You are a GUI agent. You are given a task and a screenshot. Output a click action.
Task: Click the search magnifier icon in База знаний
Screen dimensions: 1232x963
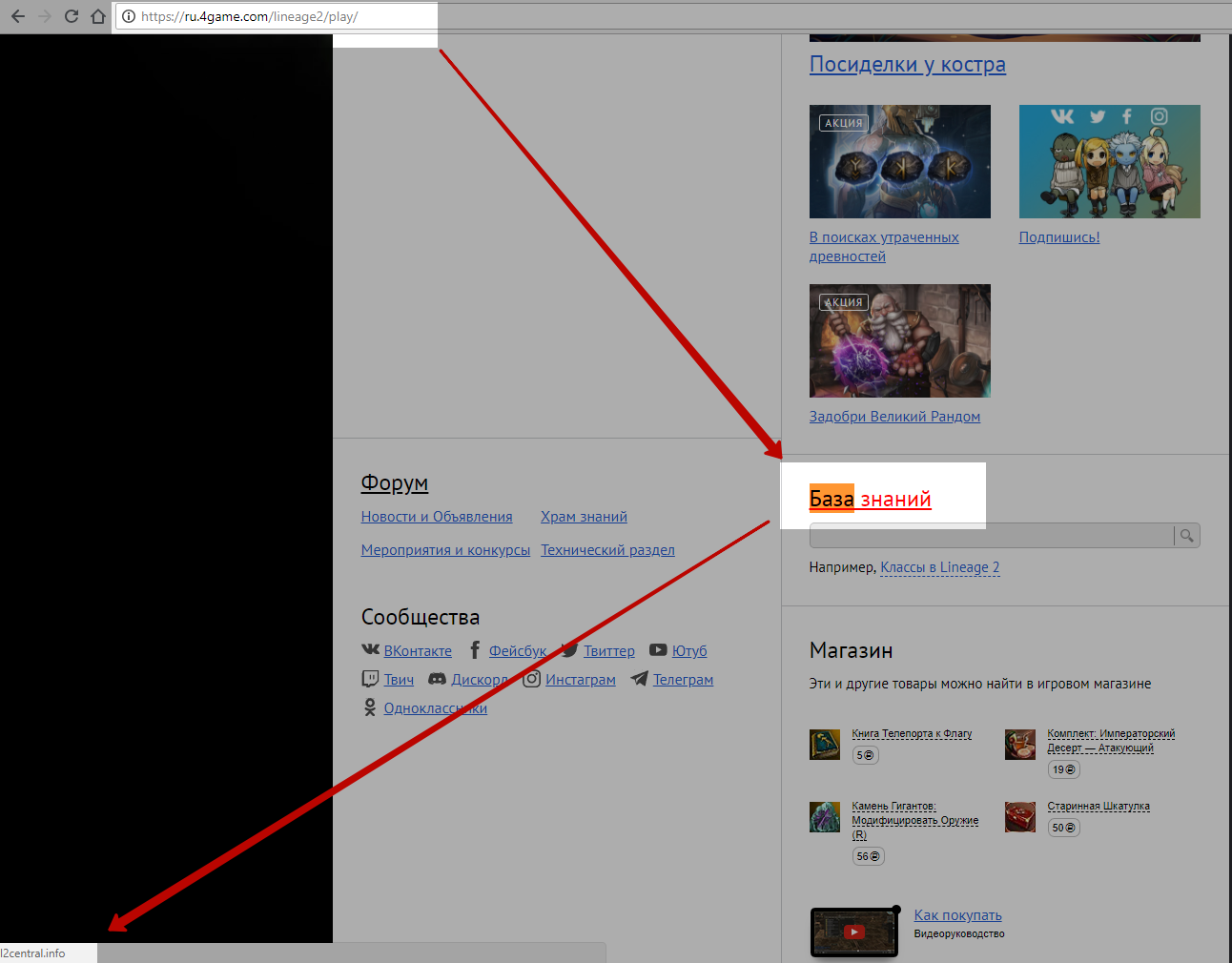pyautogui.click(x=1186, y=536)
